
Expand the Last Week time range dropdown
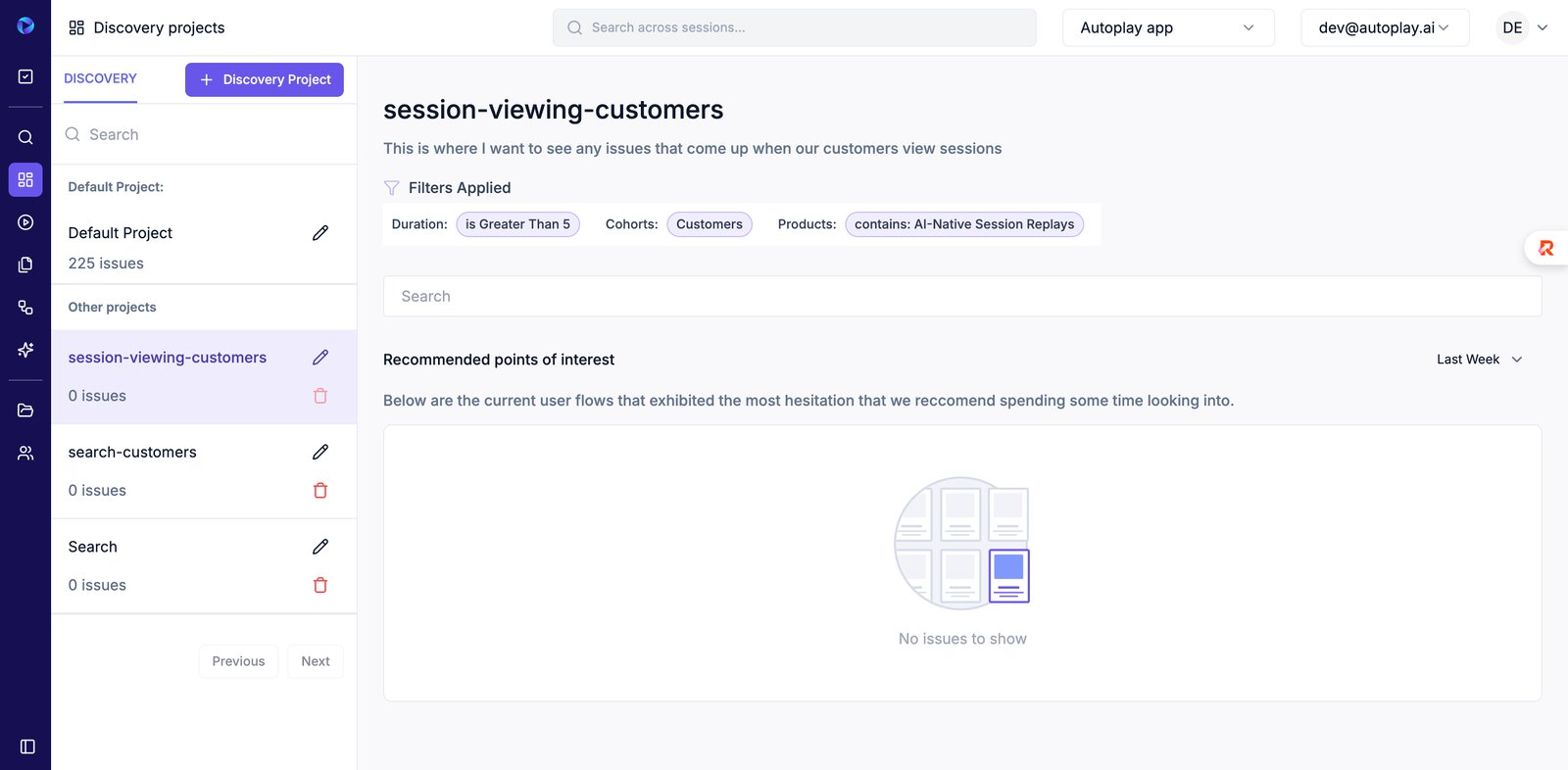pos(1479,360)
